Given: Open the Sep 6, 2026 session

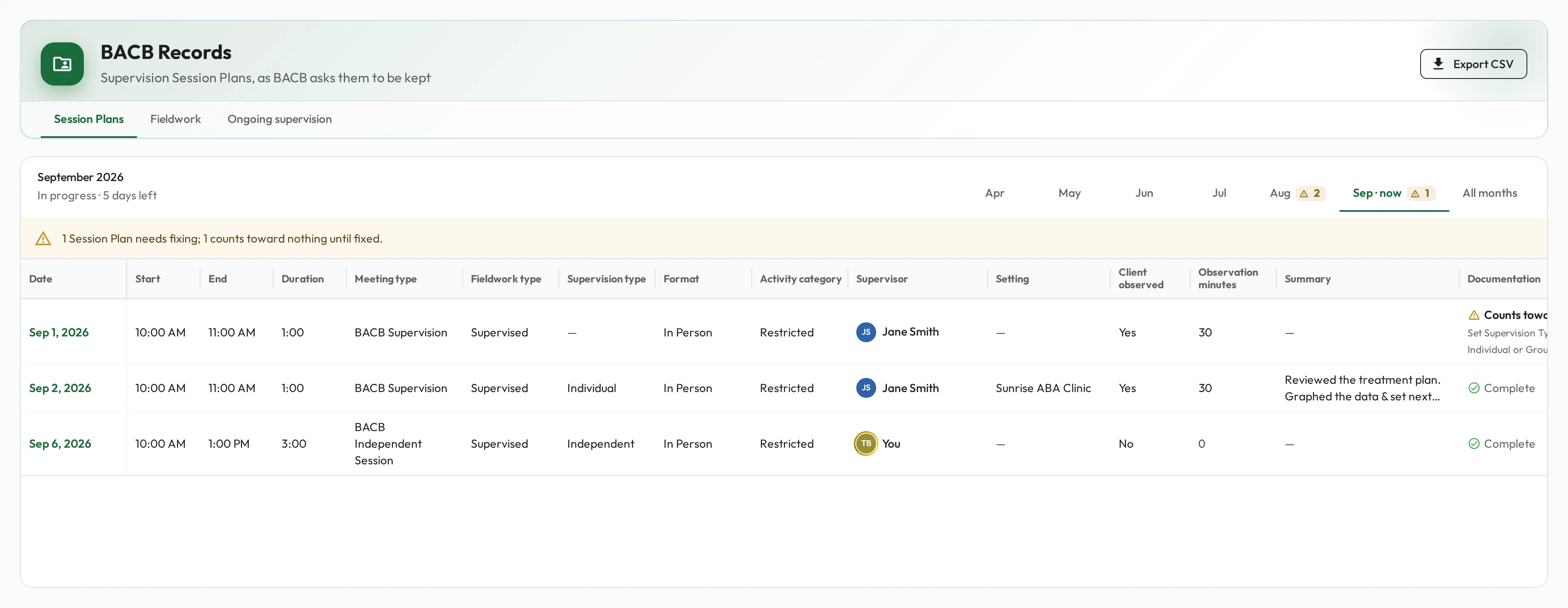Looking at the screenshot, I should (60, 444).
